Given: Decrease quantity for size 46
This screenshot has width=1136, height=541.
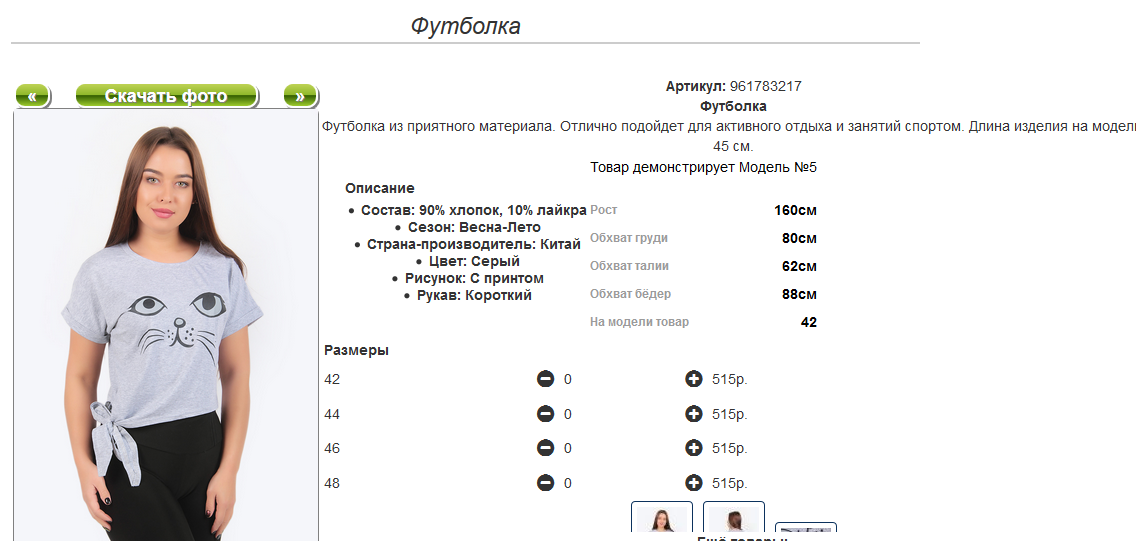Looking at the screenshot, I should pos(546,448).
